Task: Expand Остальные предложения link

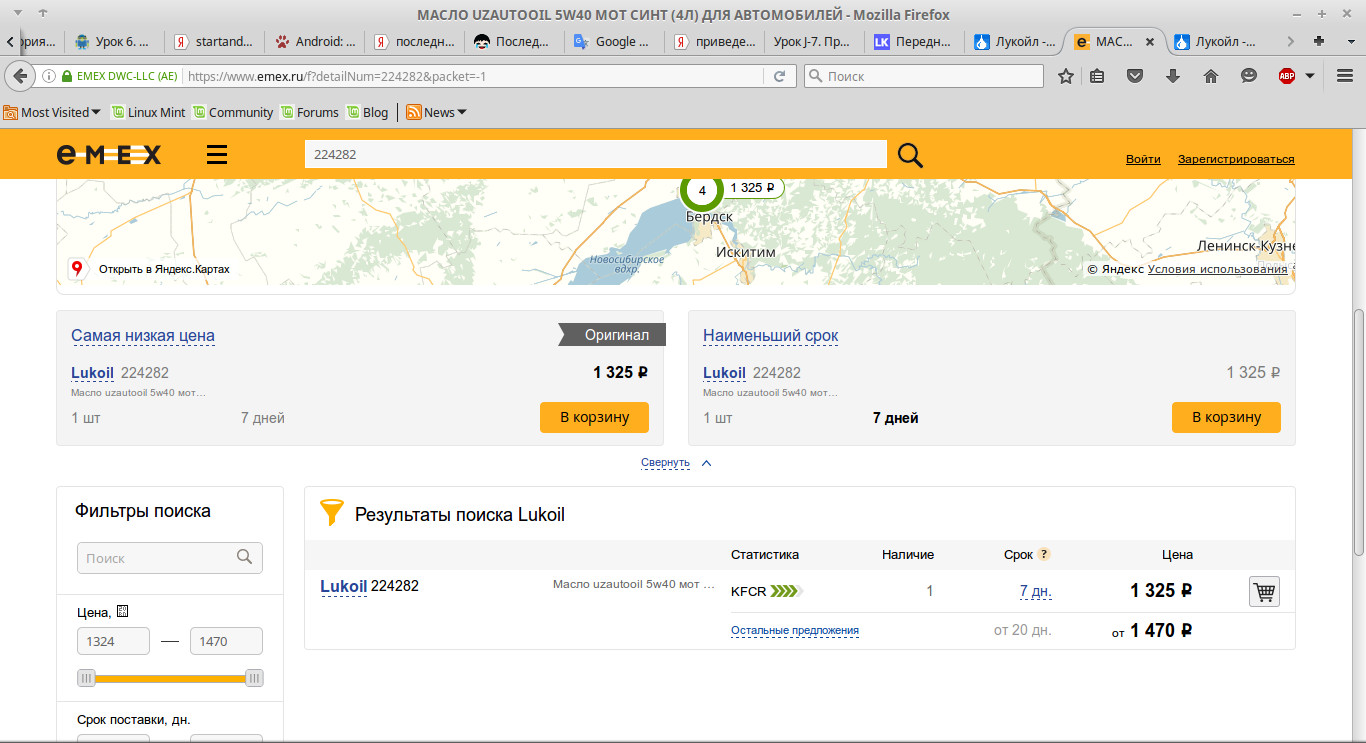Action: tap(795, 630)
